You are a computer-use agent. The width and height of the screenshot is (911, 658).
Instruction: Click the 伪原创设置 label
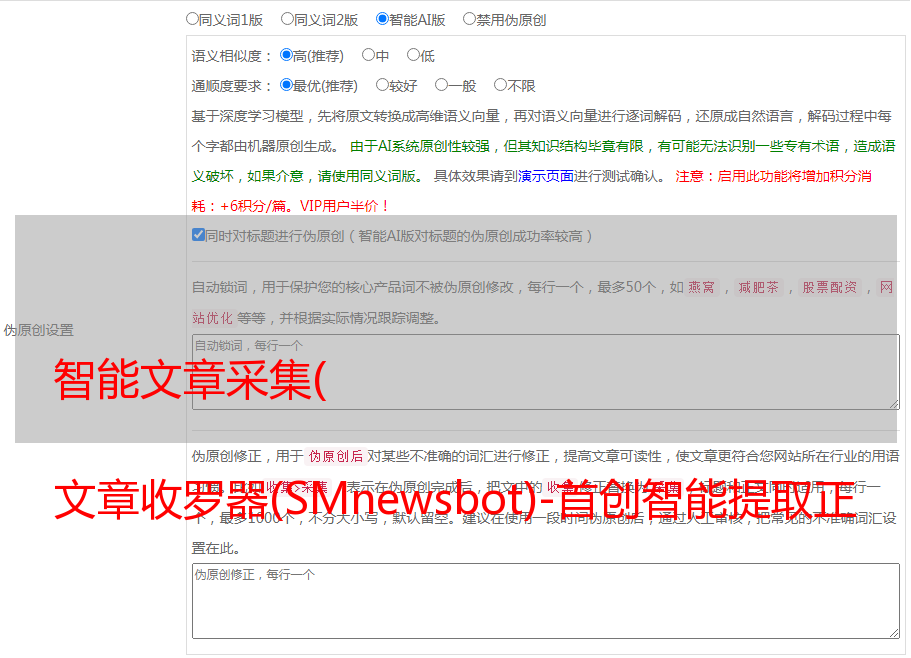pos(38,330)
